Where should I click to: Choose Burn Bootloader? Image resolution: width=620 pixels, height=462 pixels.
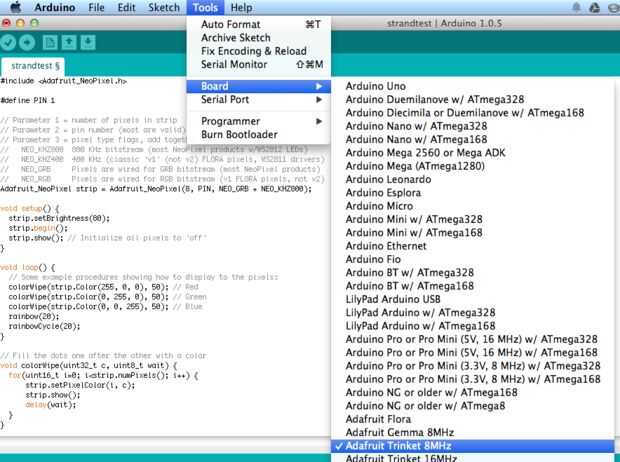point(259,135)
